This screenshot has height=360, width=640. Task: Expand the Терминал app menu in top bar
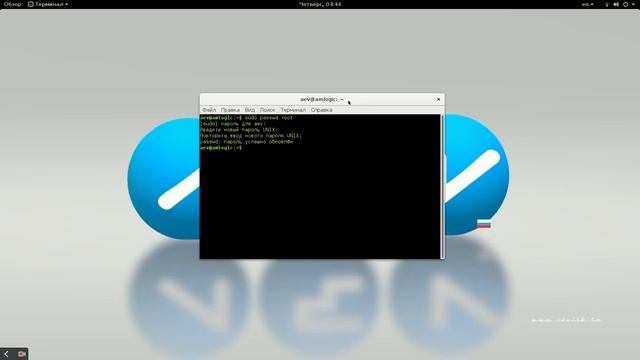tap(48, 4)
